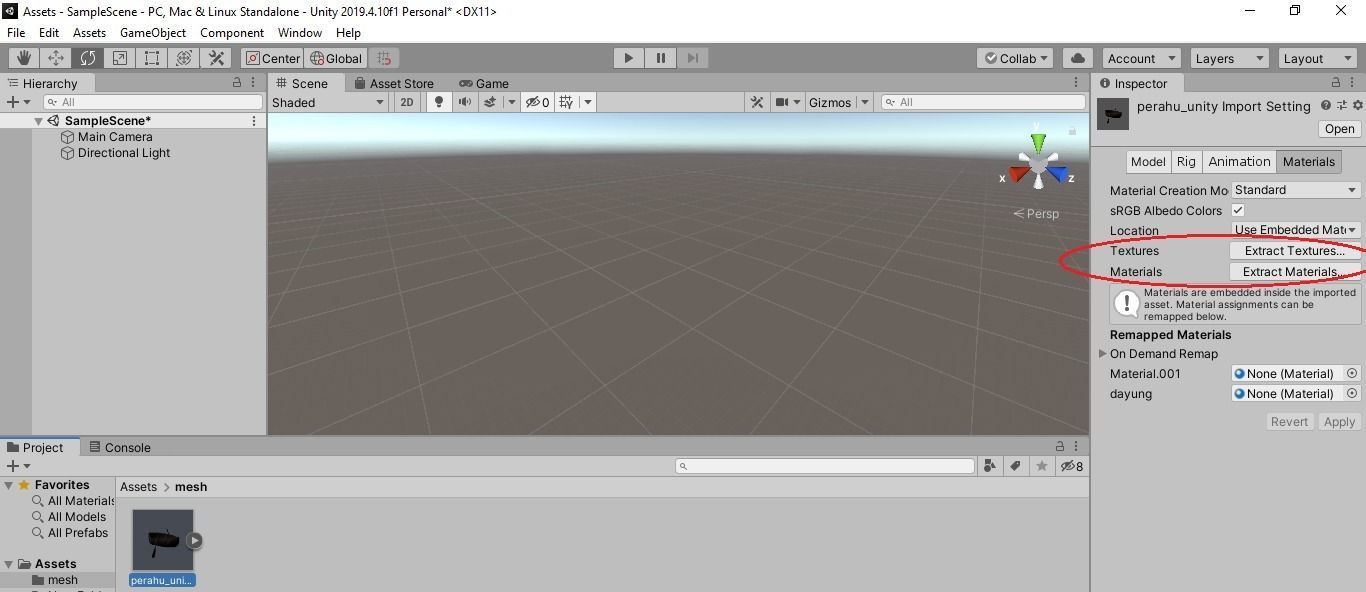Search by type in Project panel

[990, 466]
